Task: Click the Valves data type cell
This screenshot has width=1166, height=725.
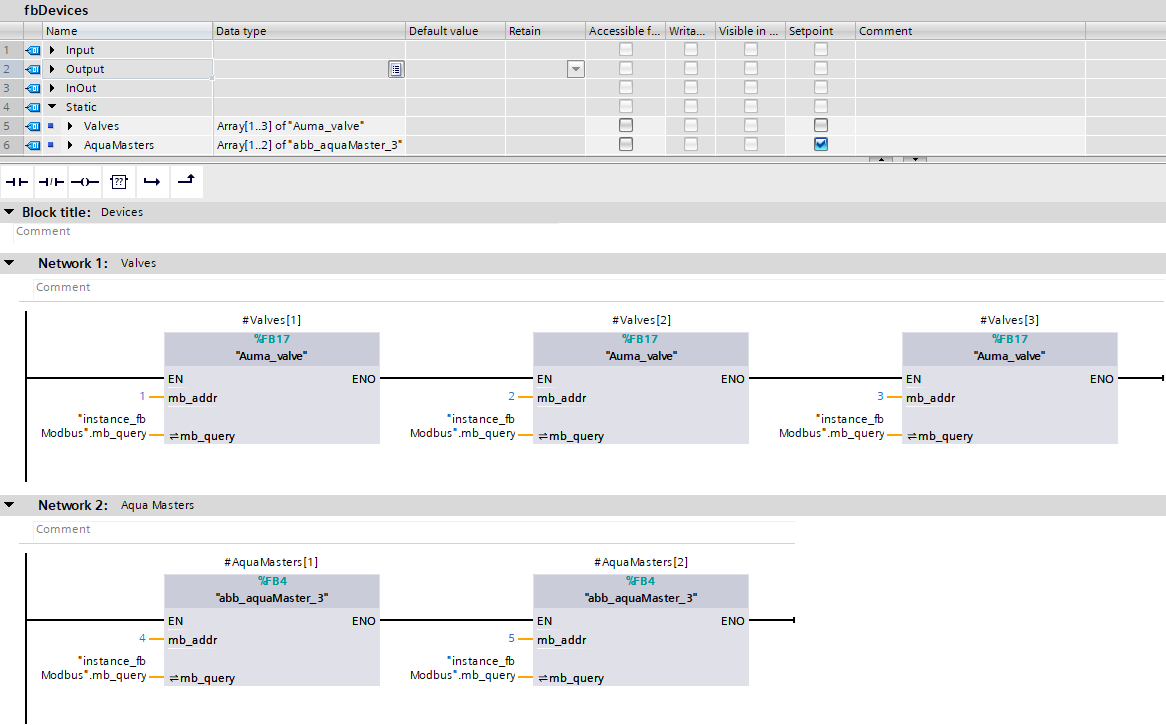Action: (309, 126)
